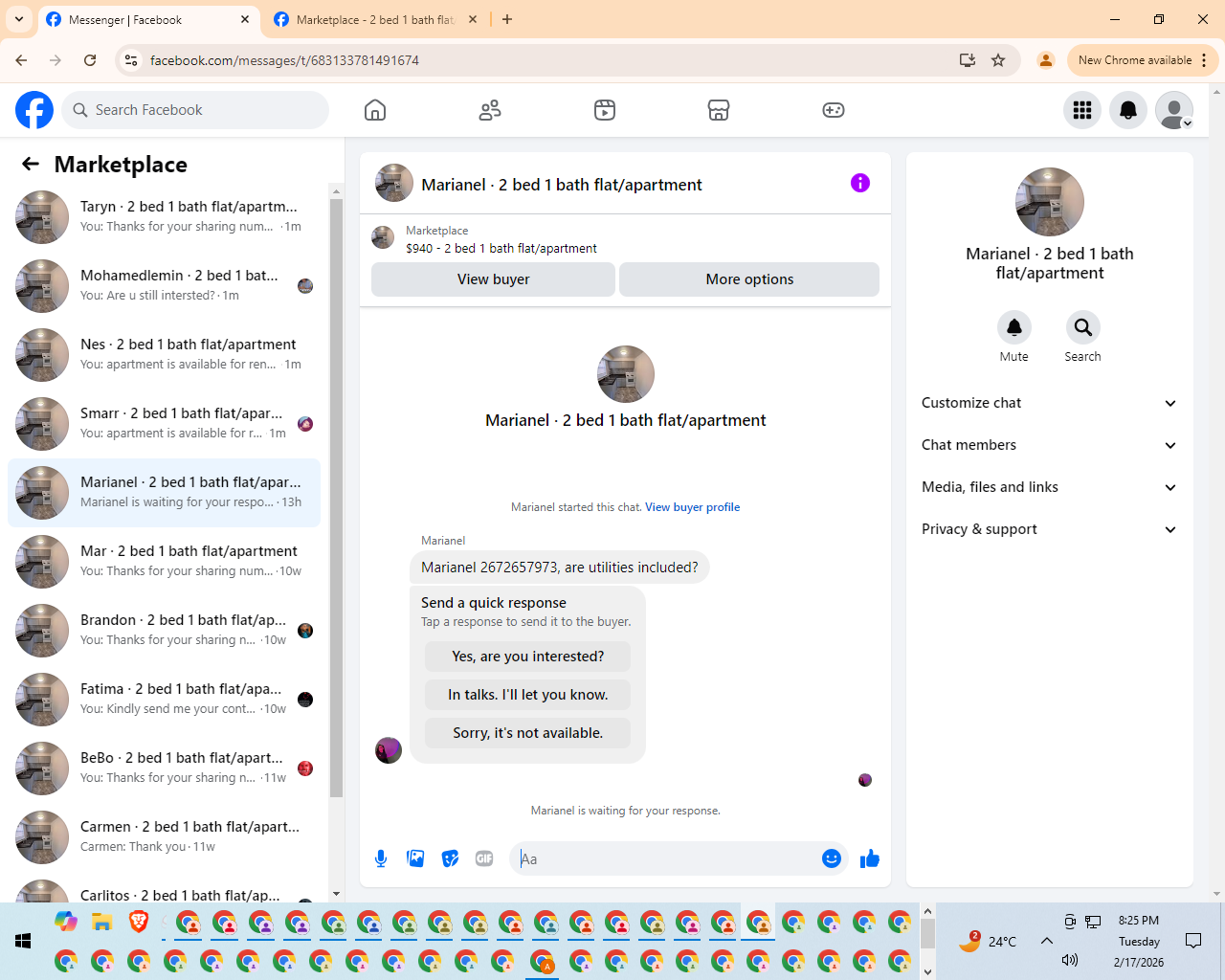The height and width of the screenshot is (980, 1225).
Task: Open Brandon's conversation
Action: click(x=164, y=631)
